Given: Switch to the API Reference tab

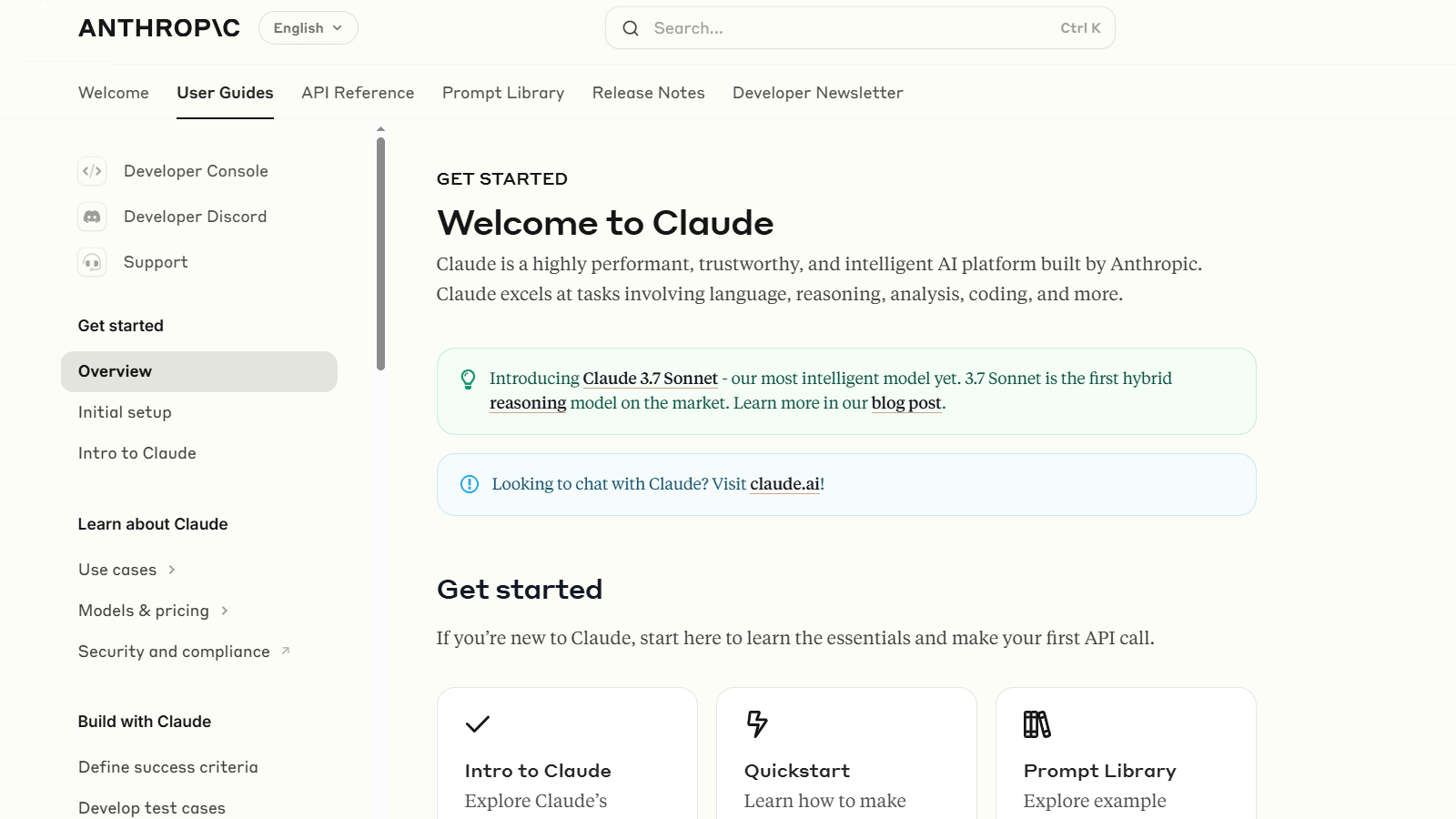Looking at the screenshot, I should (358, 93).
